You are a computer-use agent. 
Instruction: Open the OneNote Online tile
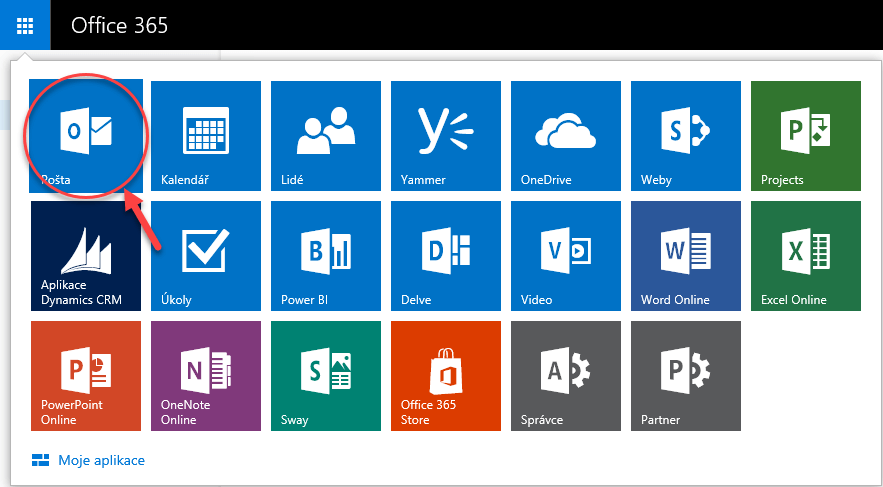[x=206, y=376]
